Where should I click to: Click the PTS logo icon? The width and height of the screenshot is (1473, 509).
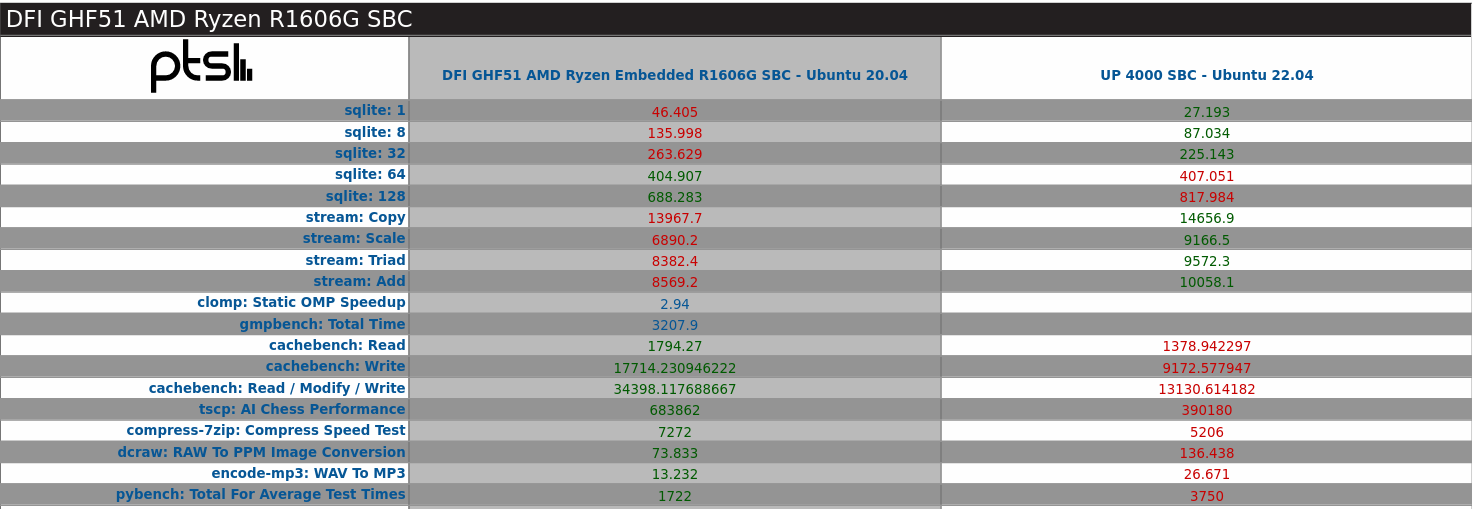[202, 68]
